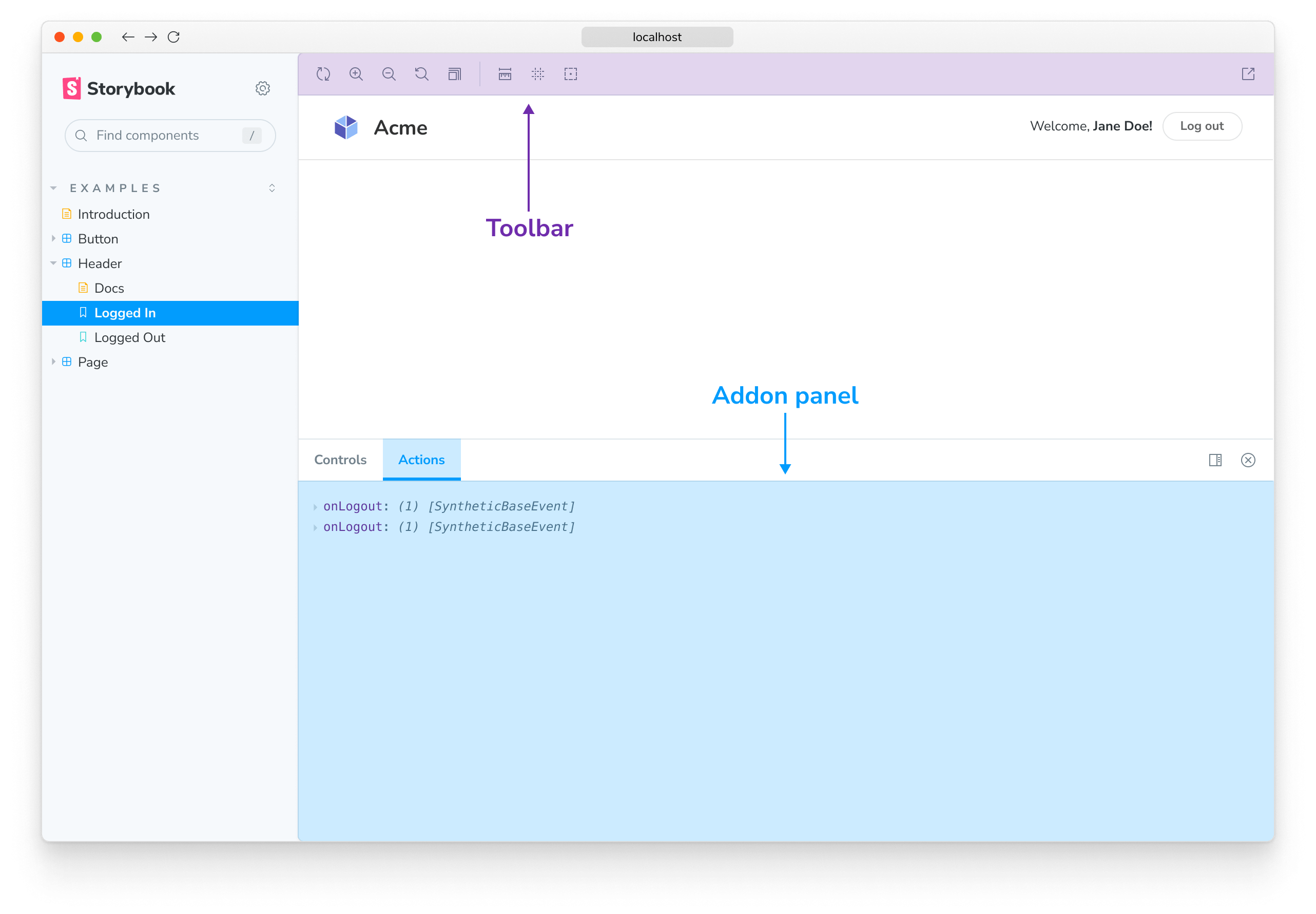Switch to the Controls tab
1316x914 pixels.
340,460
